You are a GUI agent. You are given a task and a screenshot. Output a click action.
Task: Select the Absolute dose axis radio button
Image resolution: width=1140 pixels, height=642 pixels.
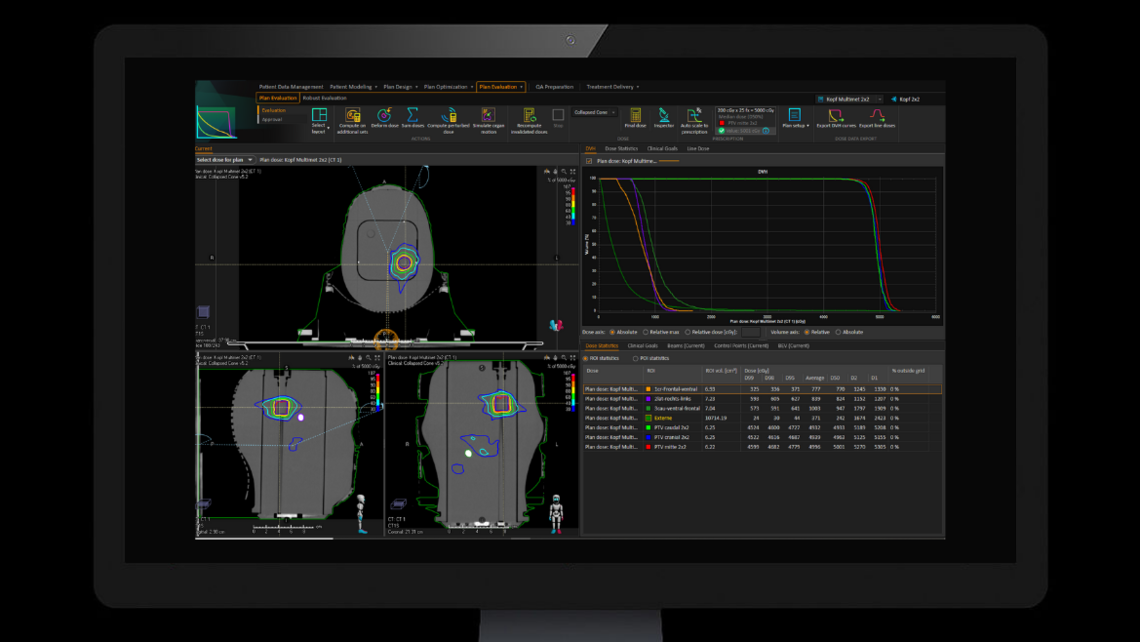pos(612,332)
